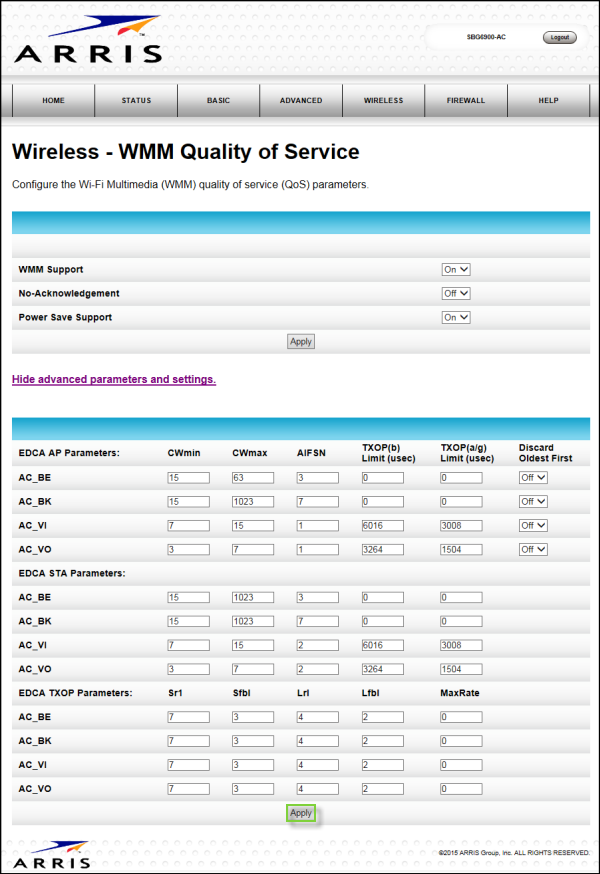Expand Discard Oldest First for AC_VO
600x874 pixels.
coord(533,549)
